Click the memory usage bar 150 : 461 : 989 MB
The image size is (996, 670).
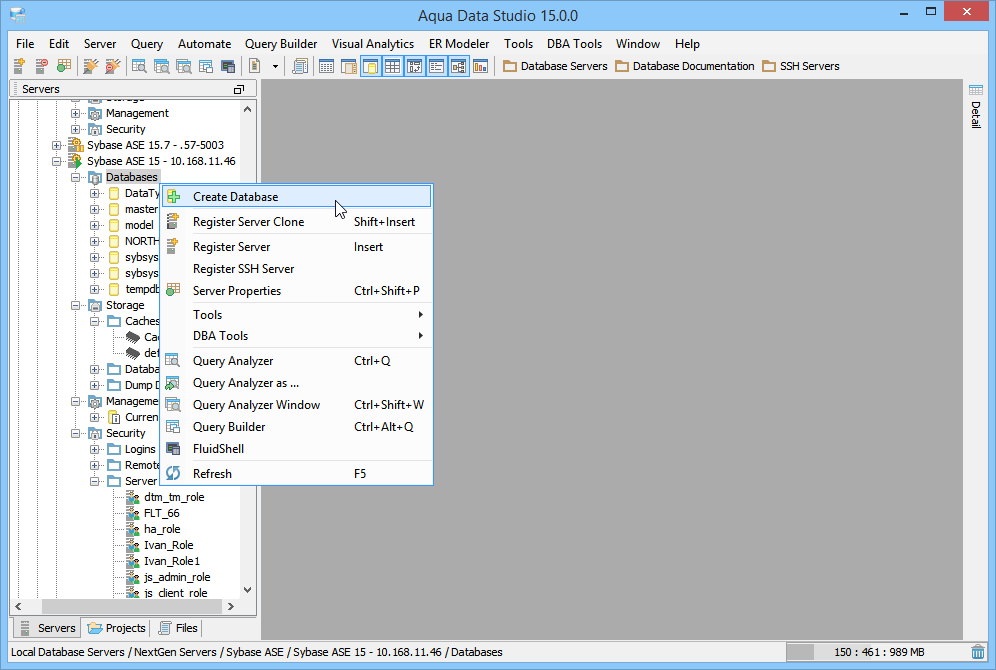pos(877,652)
